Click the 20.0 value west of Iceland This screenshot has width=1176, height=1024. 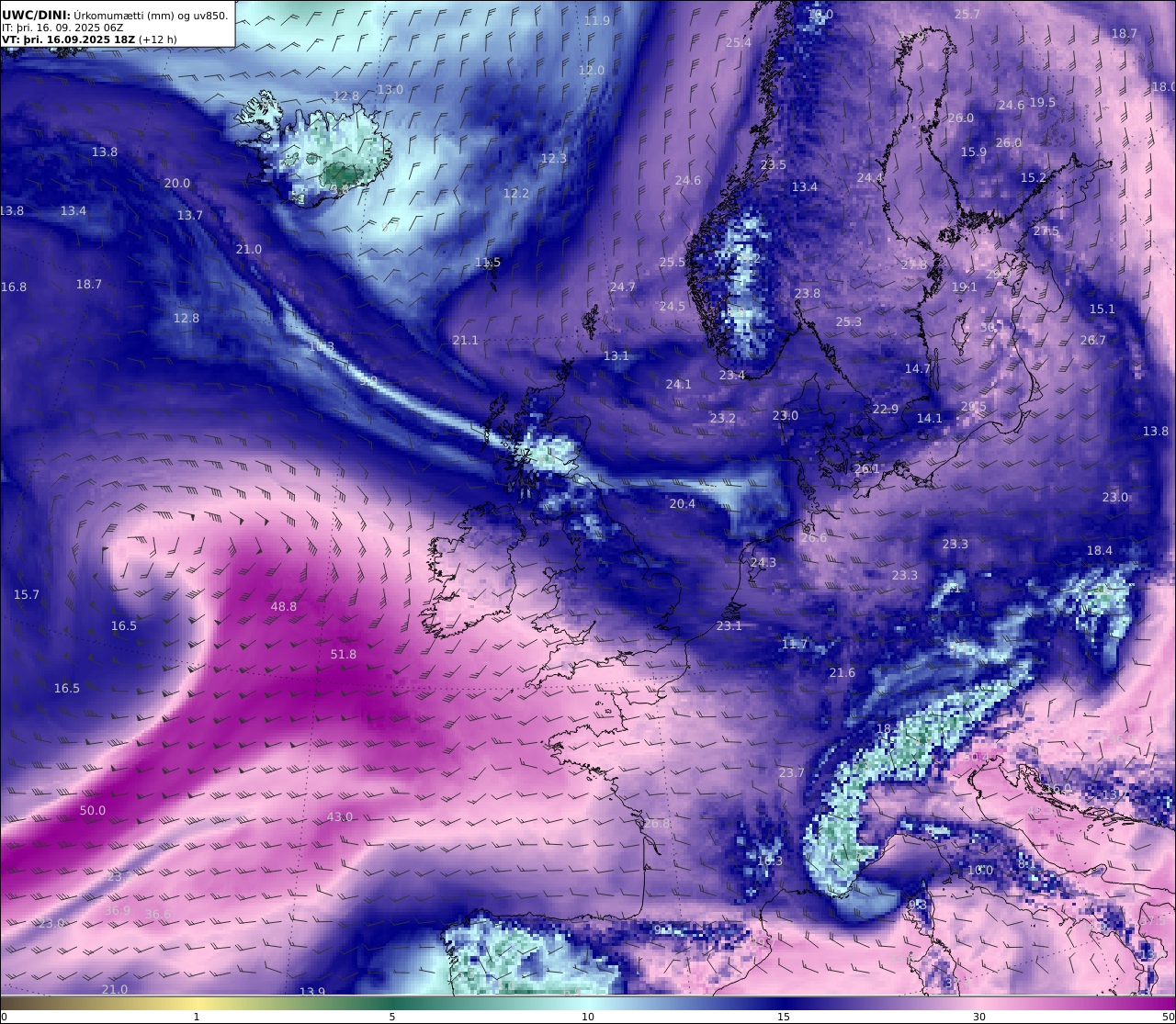(x=177, y=183)
